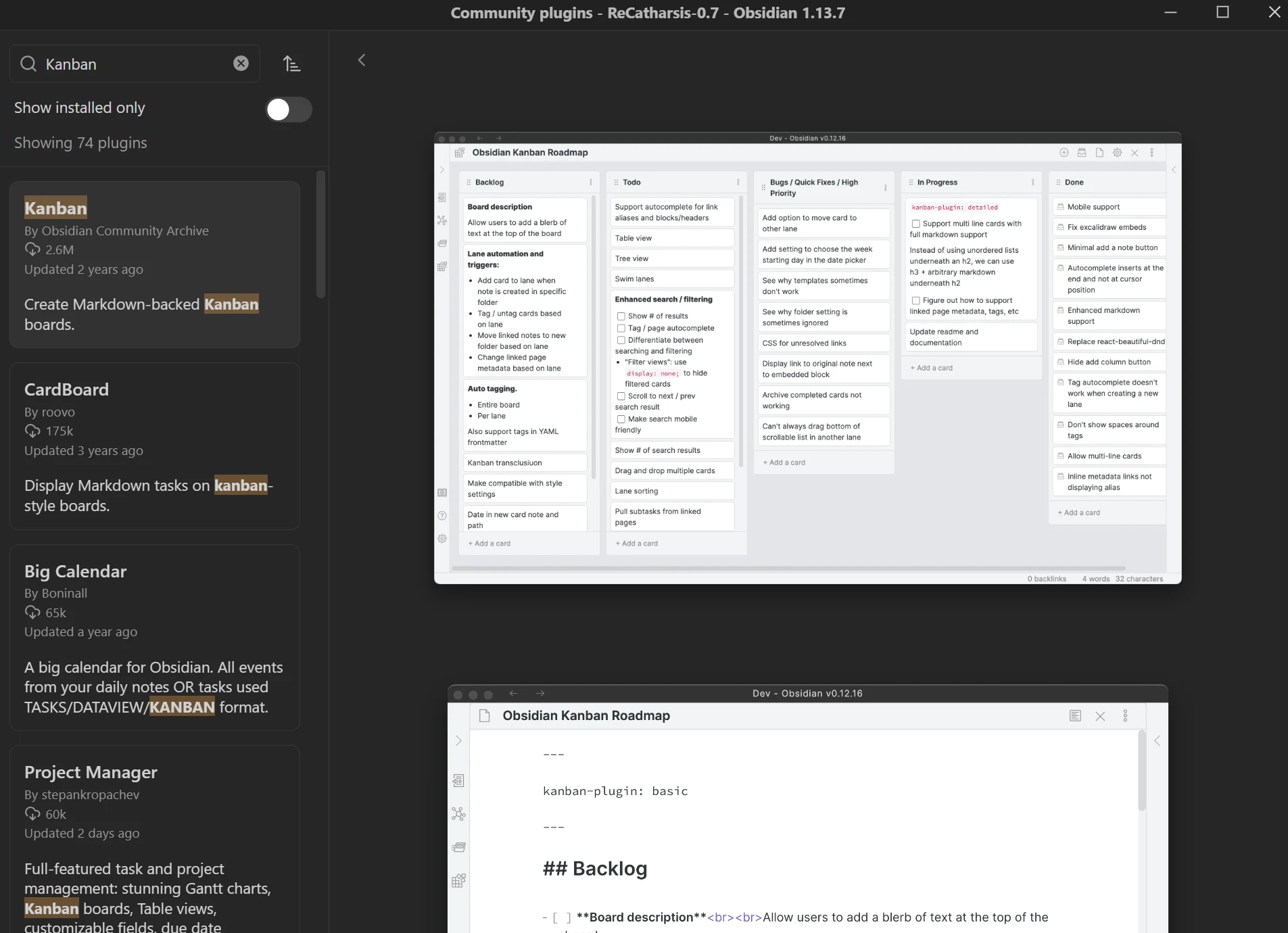The width and height of the screenshot is (1288, 933).
Task: Close the Community plugins window
Action: (1274, 12)
